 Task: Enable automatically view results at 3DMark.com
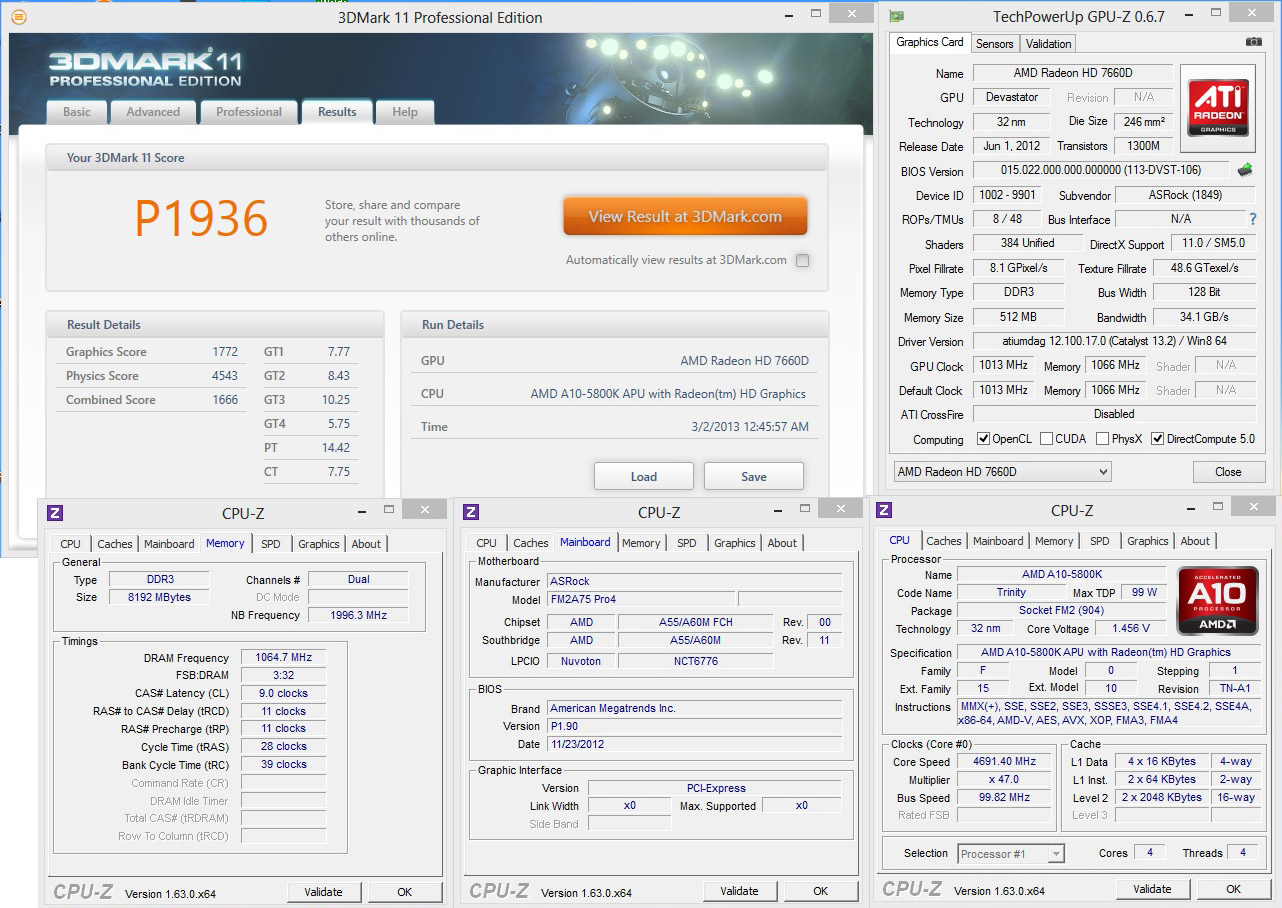coord(802,261)
